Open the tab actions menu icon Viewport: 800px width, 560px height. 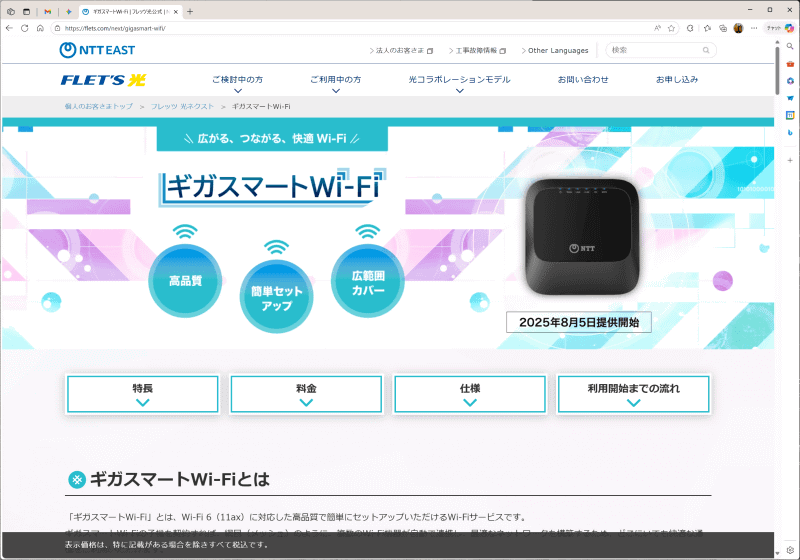[27, 11]
